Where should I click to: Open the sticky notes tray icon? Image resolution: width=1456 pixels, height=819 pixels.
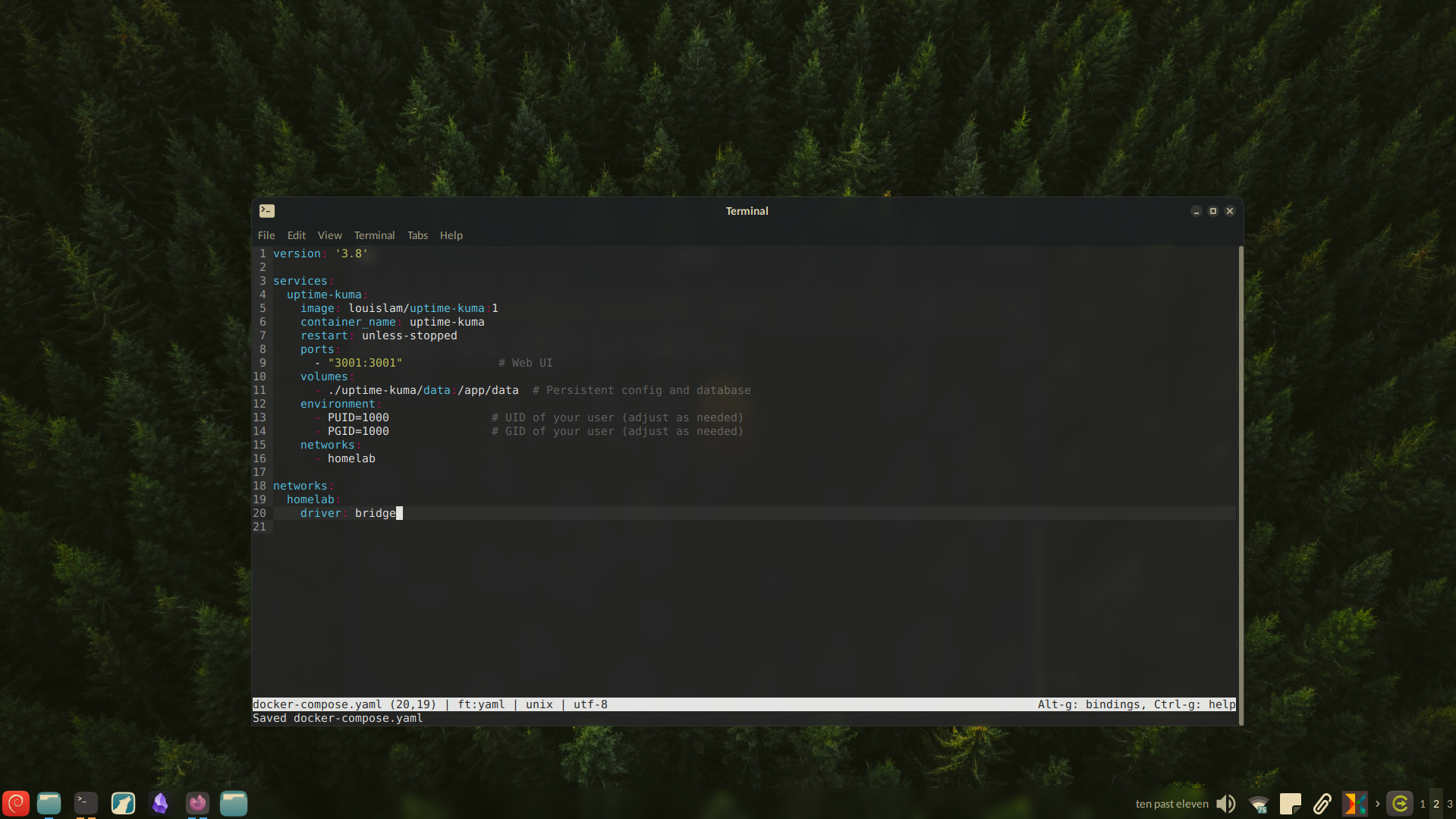coord(1291,804)
